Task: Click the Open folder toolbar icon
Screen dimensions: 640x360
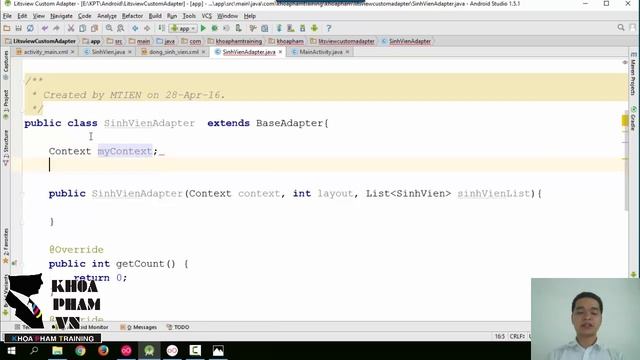Action: point(7,28)
